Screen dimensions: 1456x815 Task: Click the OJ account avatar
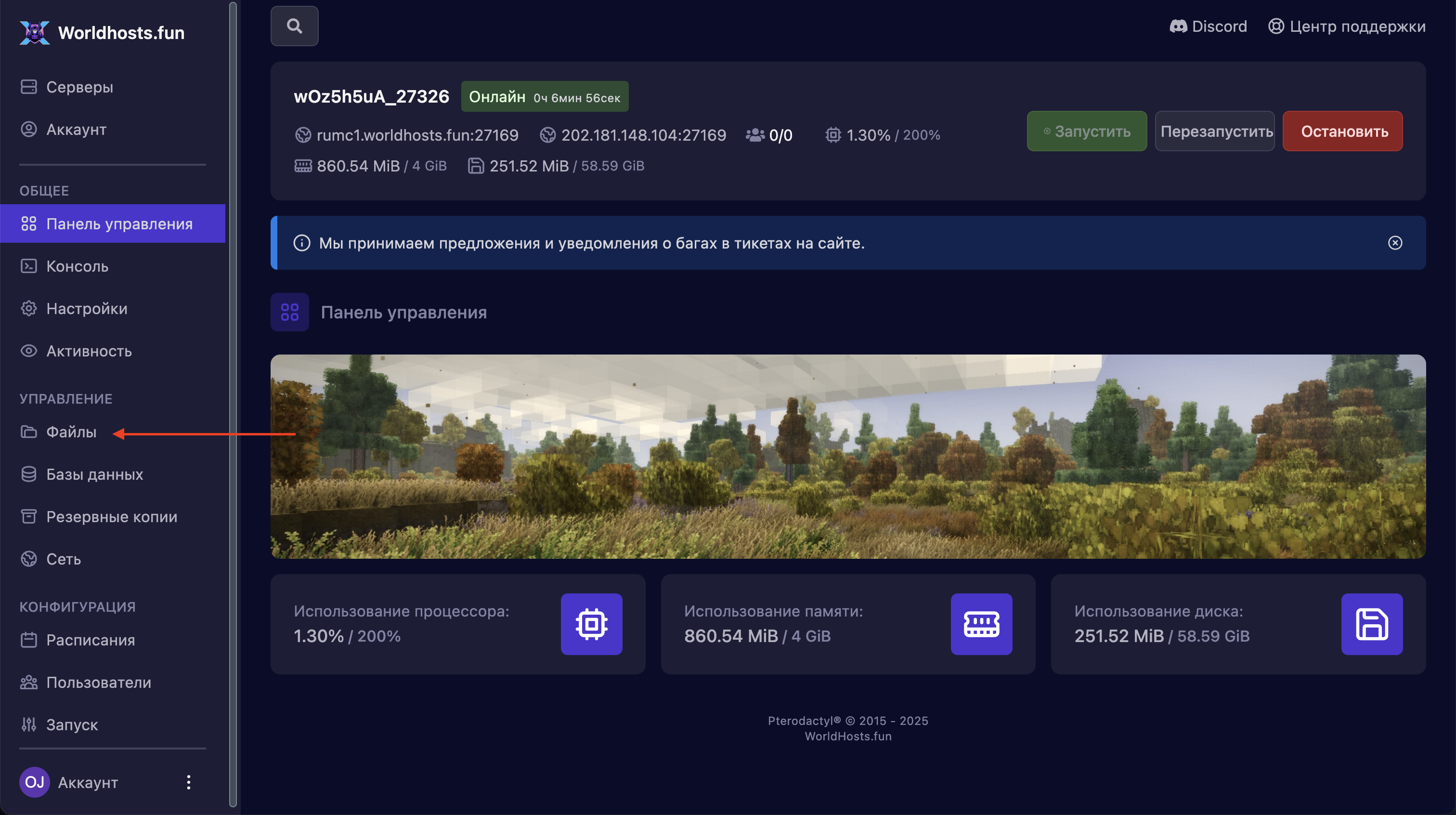coord(35,782)
